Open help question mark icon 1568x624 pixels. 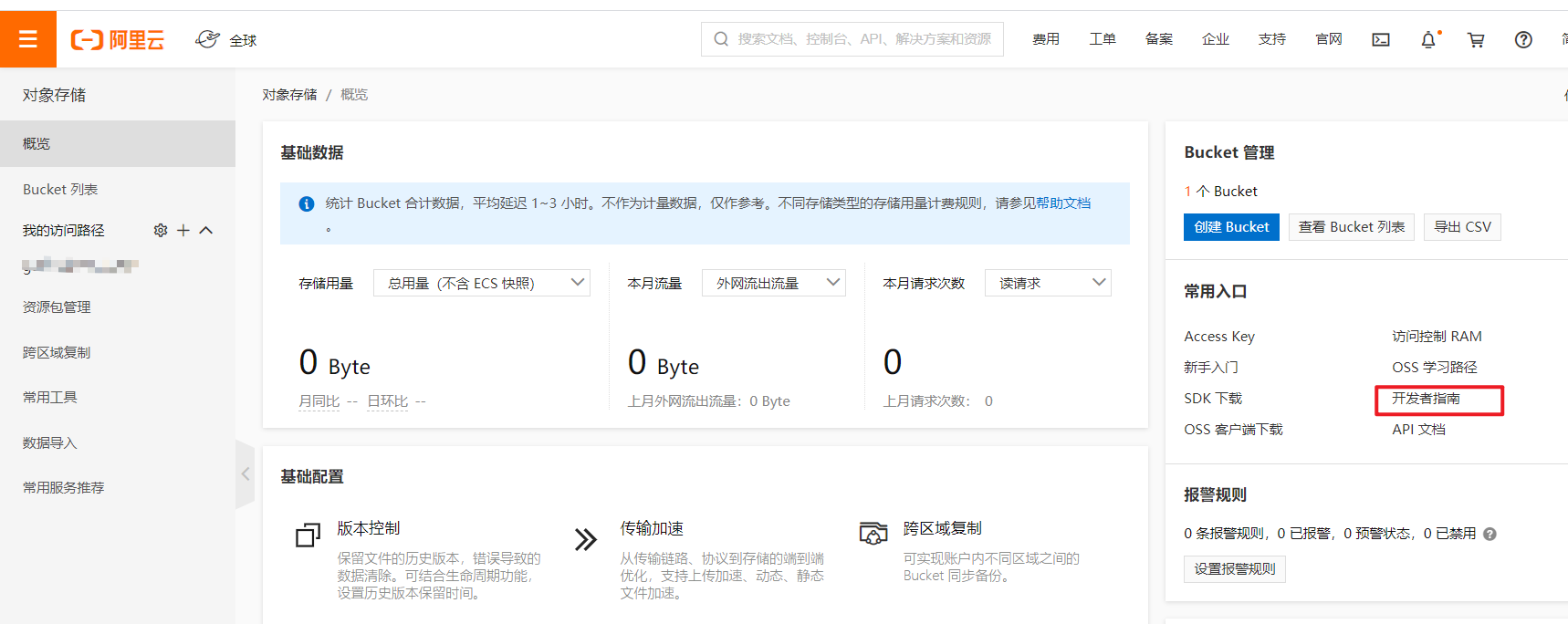coord(1523,39)
